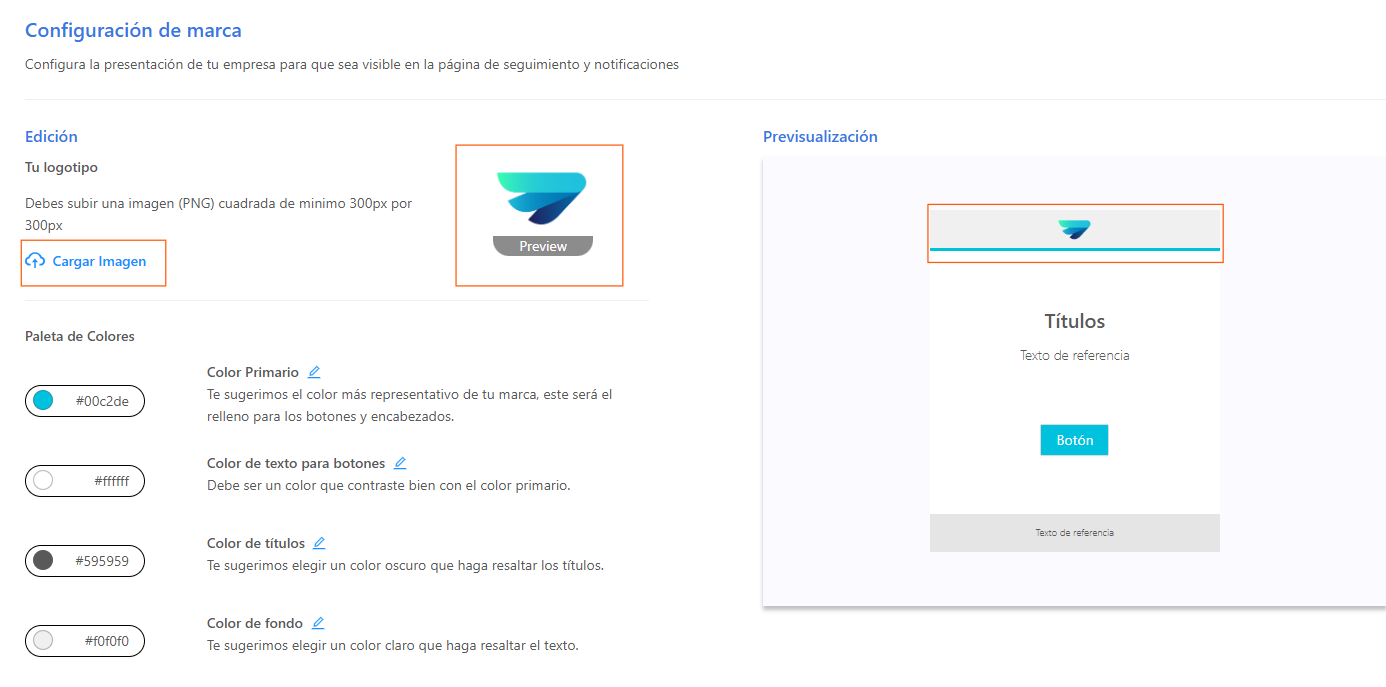Click the Títulos heading in the preview
Viewport: 1386px width, 687px height.
coord(1074,321)
